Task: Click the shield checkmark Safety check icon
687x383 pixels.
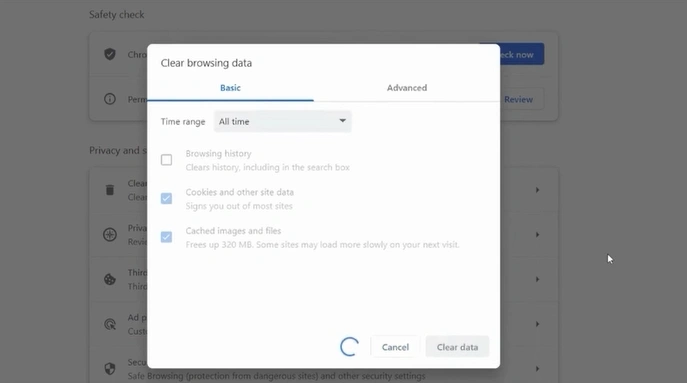Action: click(x=110, y=54)
